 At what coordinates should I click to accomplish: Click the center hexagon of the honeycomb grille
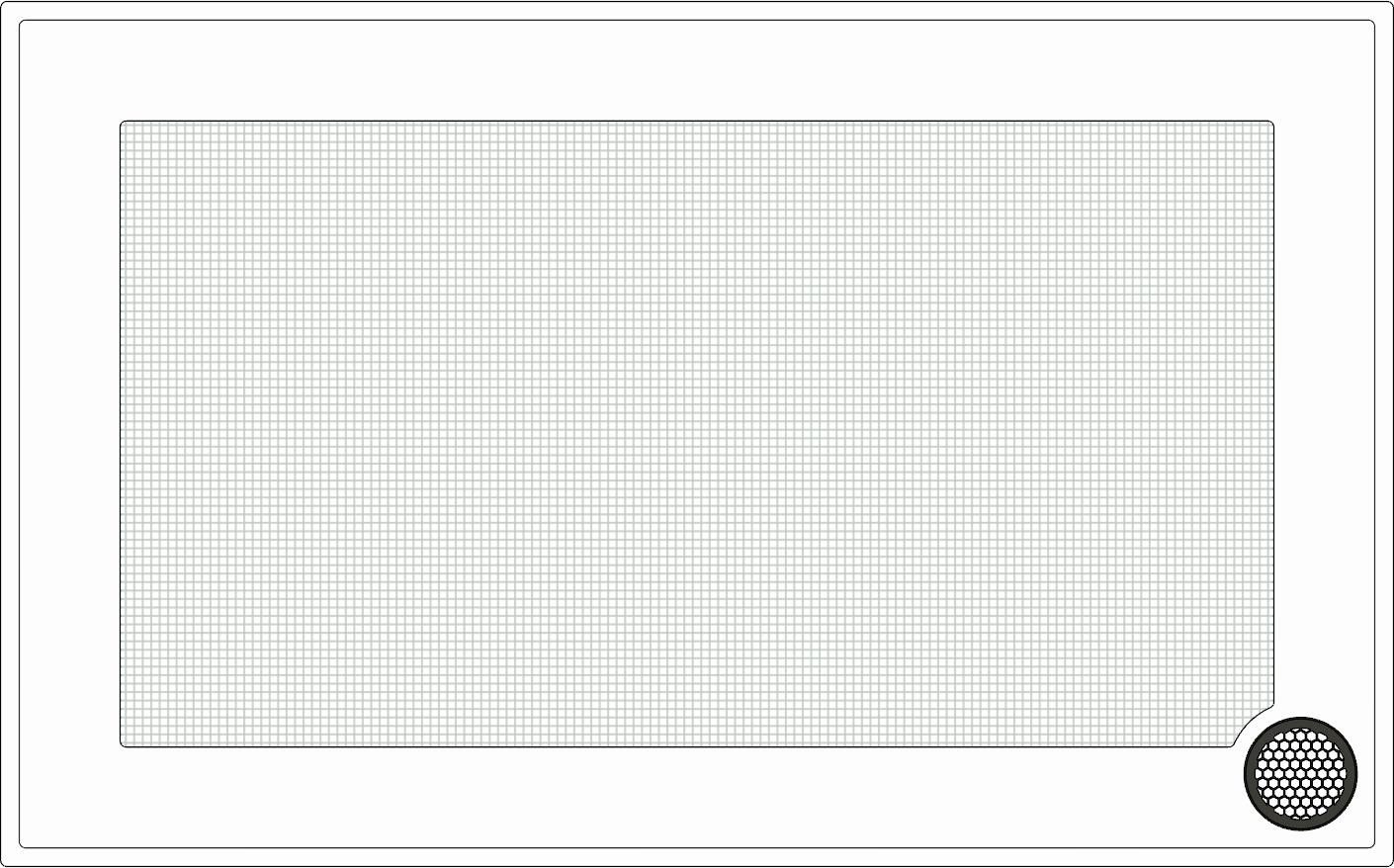(1301, 773)
